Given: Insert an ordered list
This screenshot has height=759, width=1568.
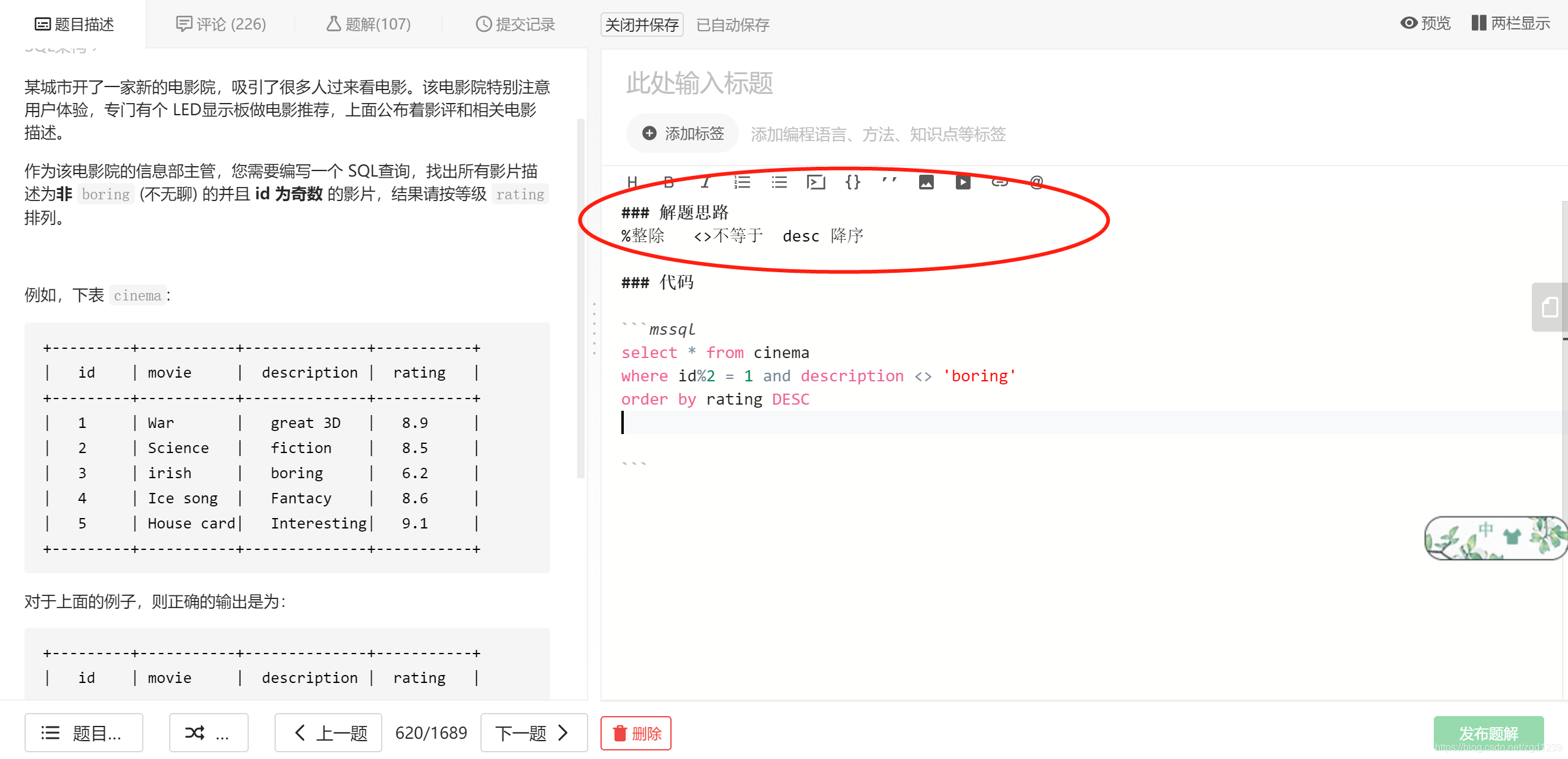Looking at the screenshot, I should point(741,181).
